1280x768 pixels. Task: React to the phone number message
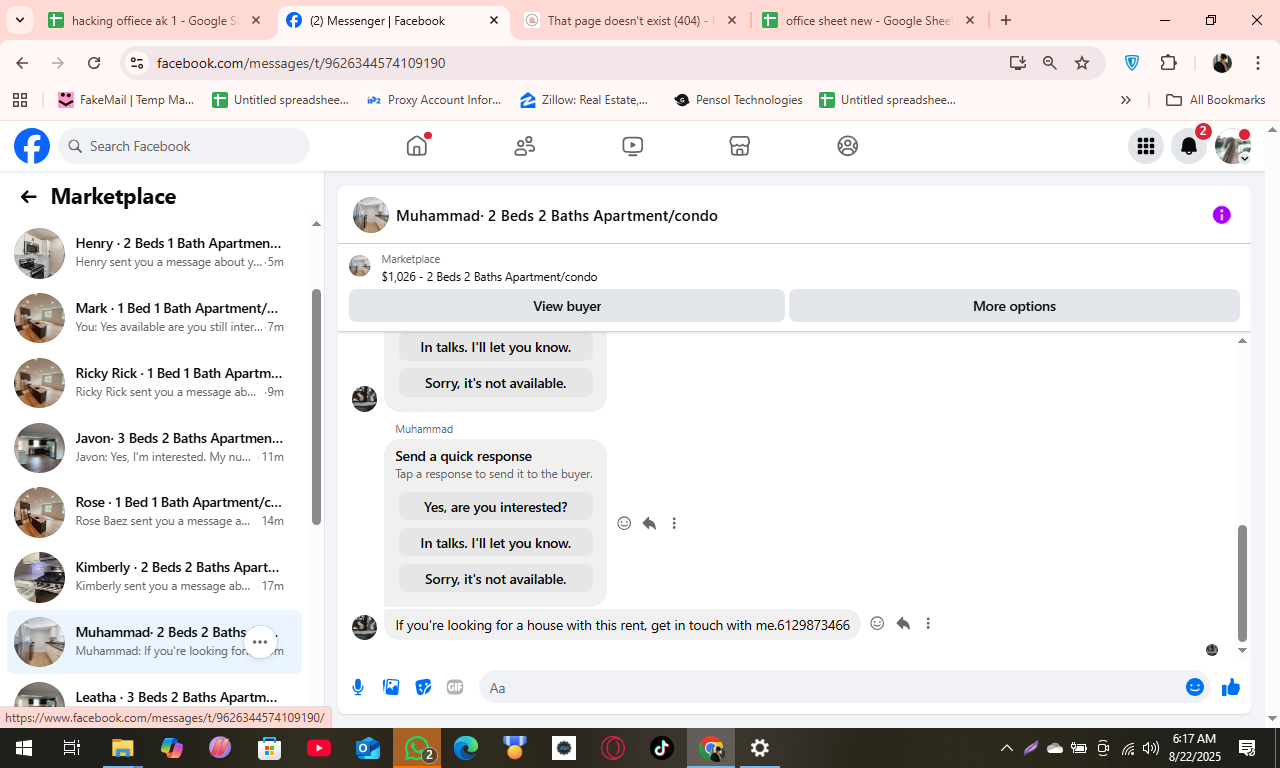pos(877,623)
